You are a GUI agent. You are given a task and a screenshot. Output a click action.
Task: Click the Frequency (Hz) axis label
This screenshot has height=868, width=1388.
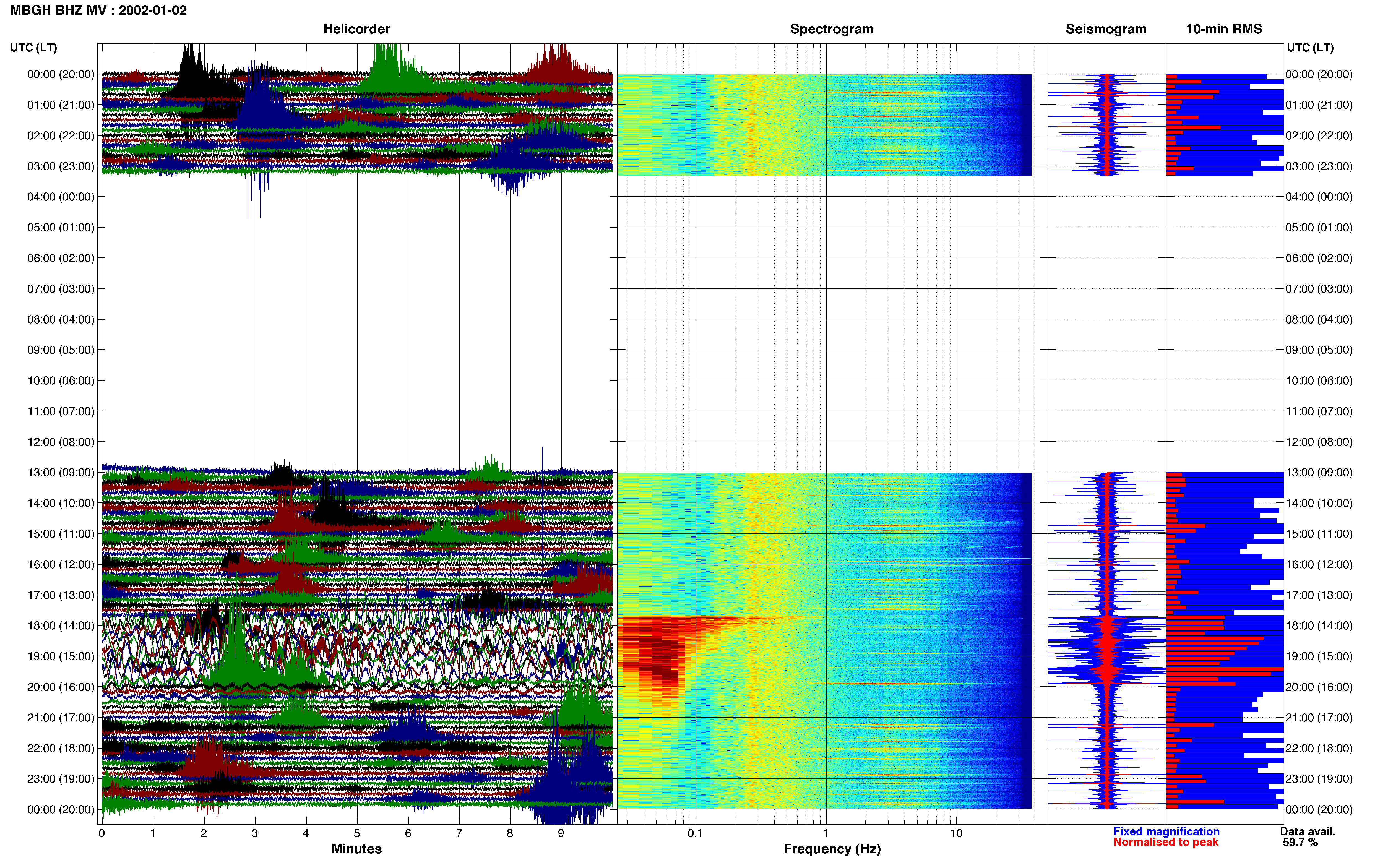click(832, 849)
